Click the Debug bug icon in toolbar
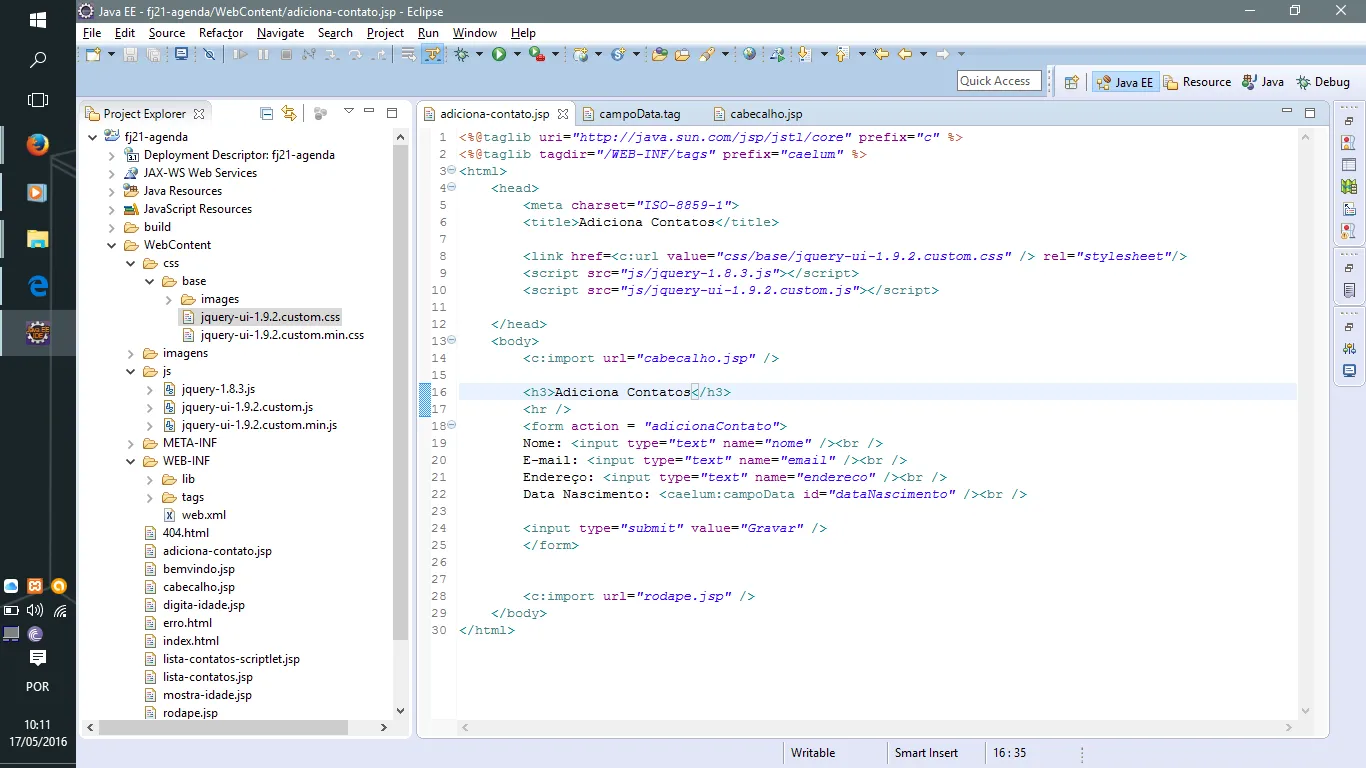The image size is (1366, 768). click(x=461, y=54)
